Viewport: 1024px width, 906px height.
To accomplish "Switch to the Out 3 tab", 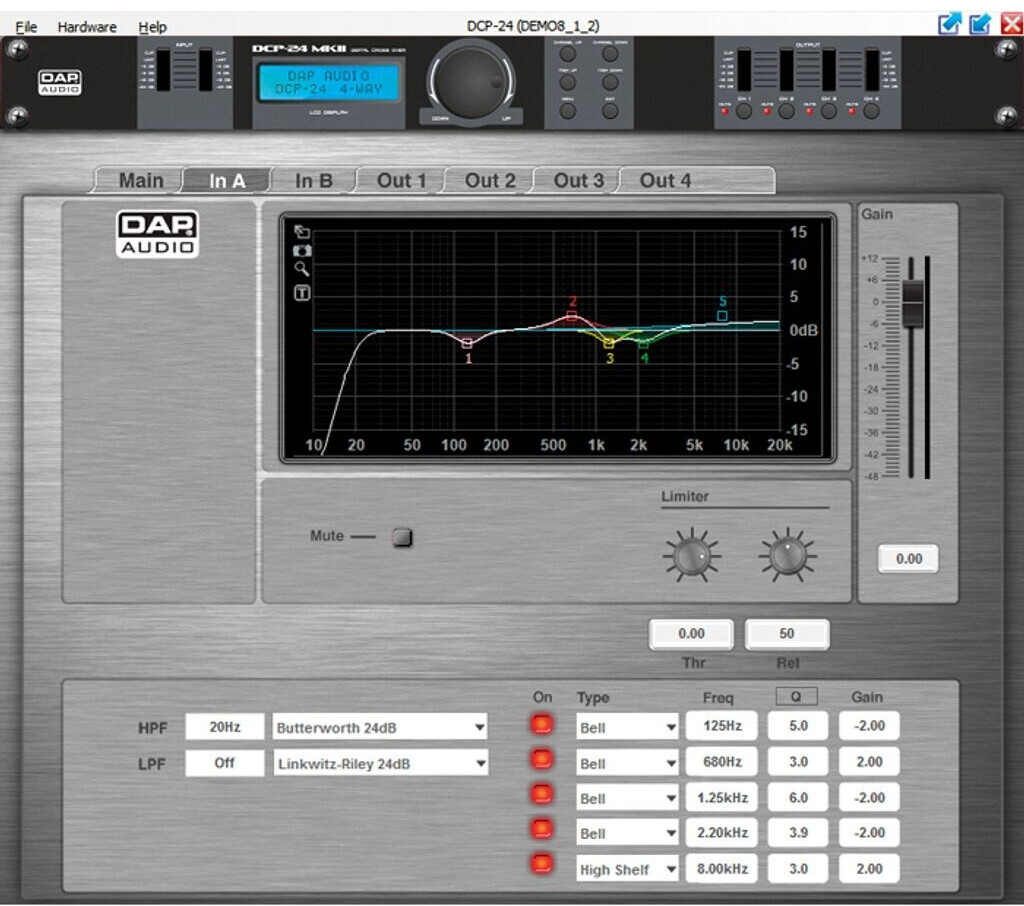I will point(579,181).
